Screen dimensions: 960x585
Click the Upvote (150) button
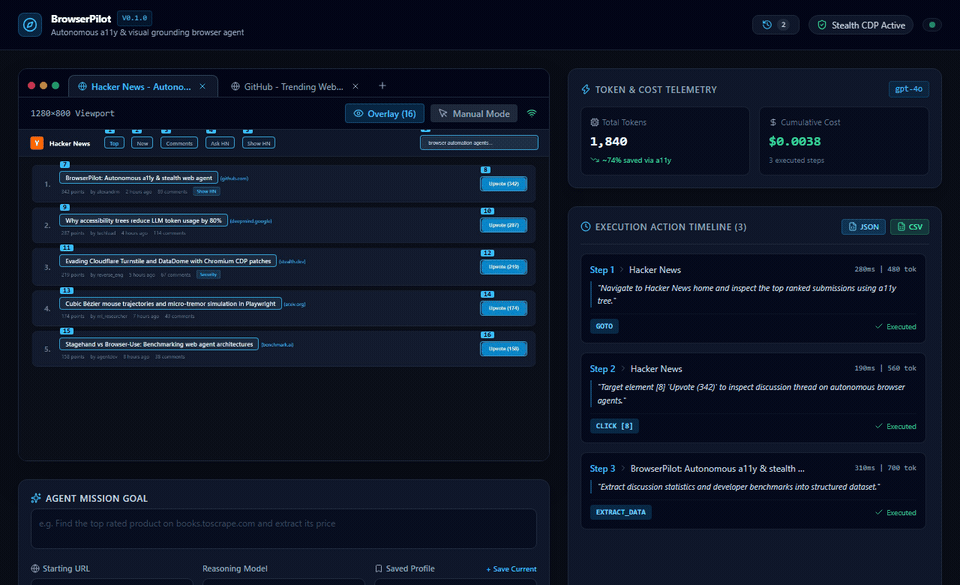click(503, 349)
